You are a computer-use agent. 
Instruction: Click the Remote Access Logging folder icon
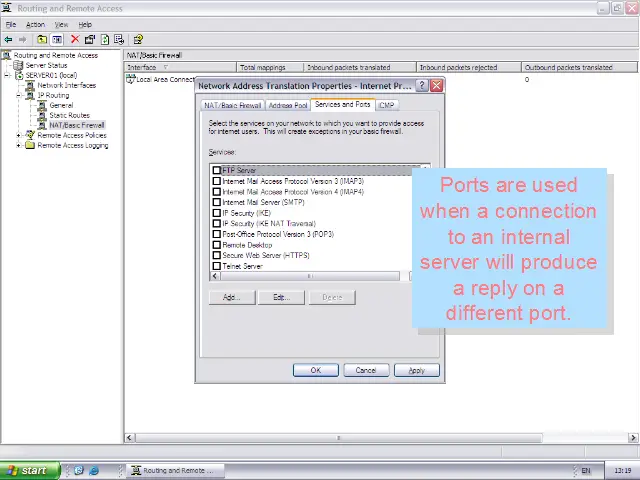click(x=30, y=145)
